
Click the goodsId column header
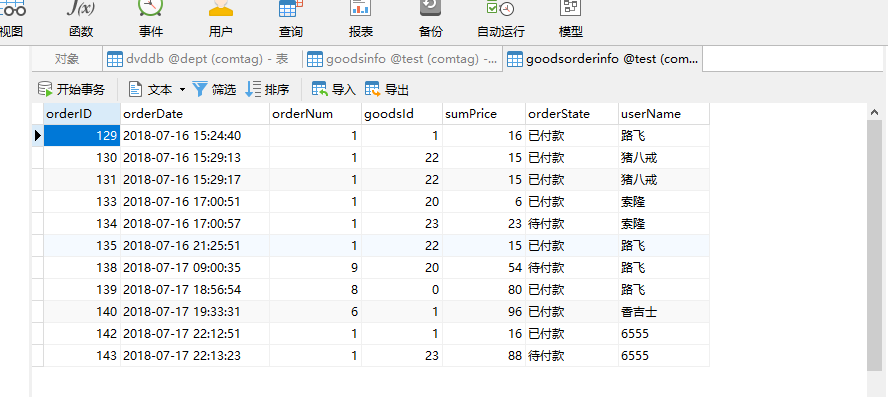coord(402,114)
